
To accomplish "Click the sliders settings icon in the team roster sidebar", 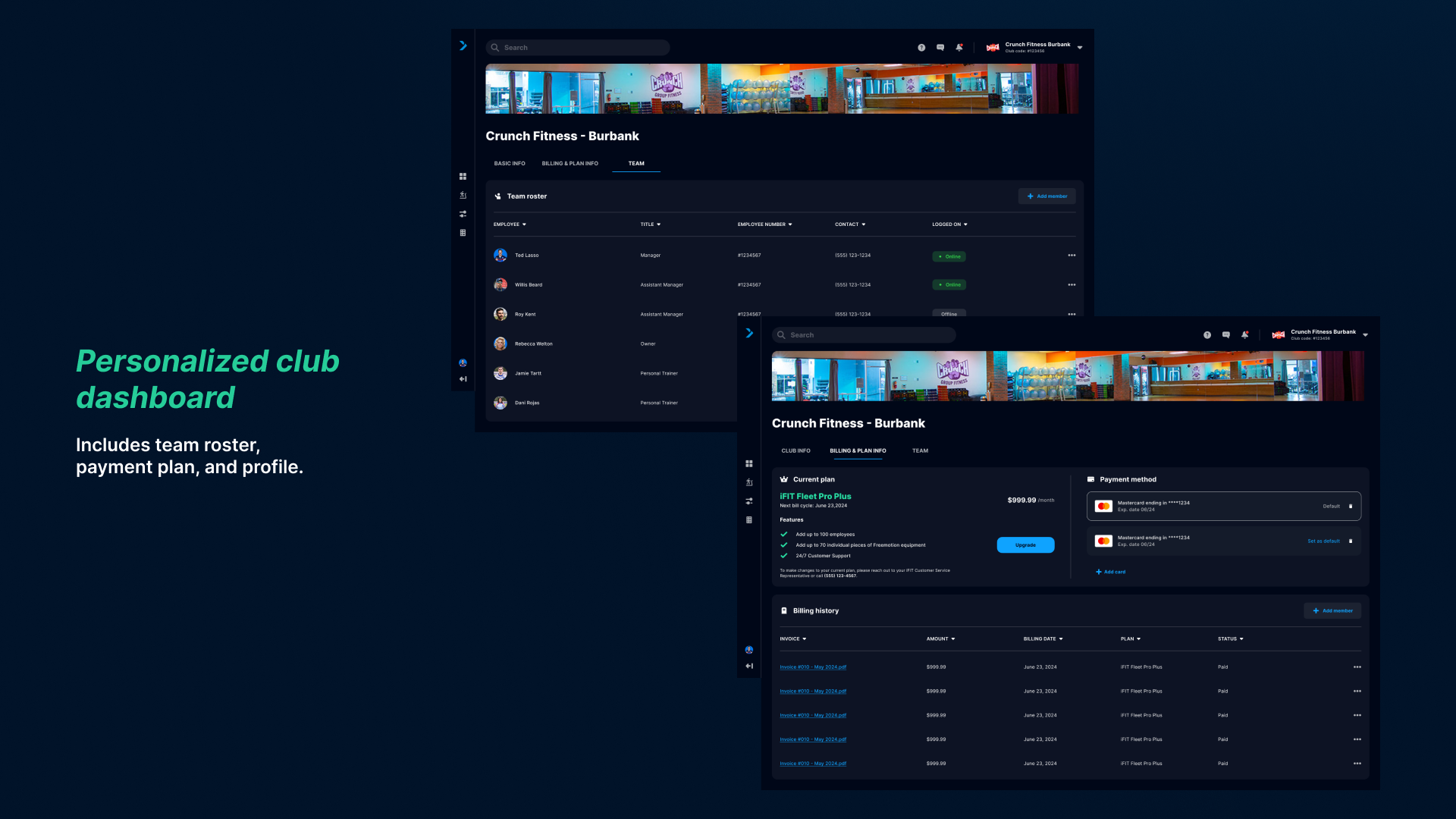I will (463, 214).
